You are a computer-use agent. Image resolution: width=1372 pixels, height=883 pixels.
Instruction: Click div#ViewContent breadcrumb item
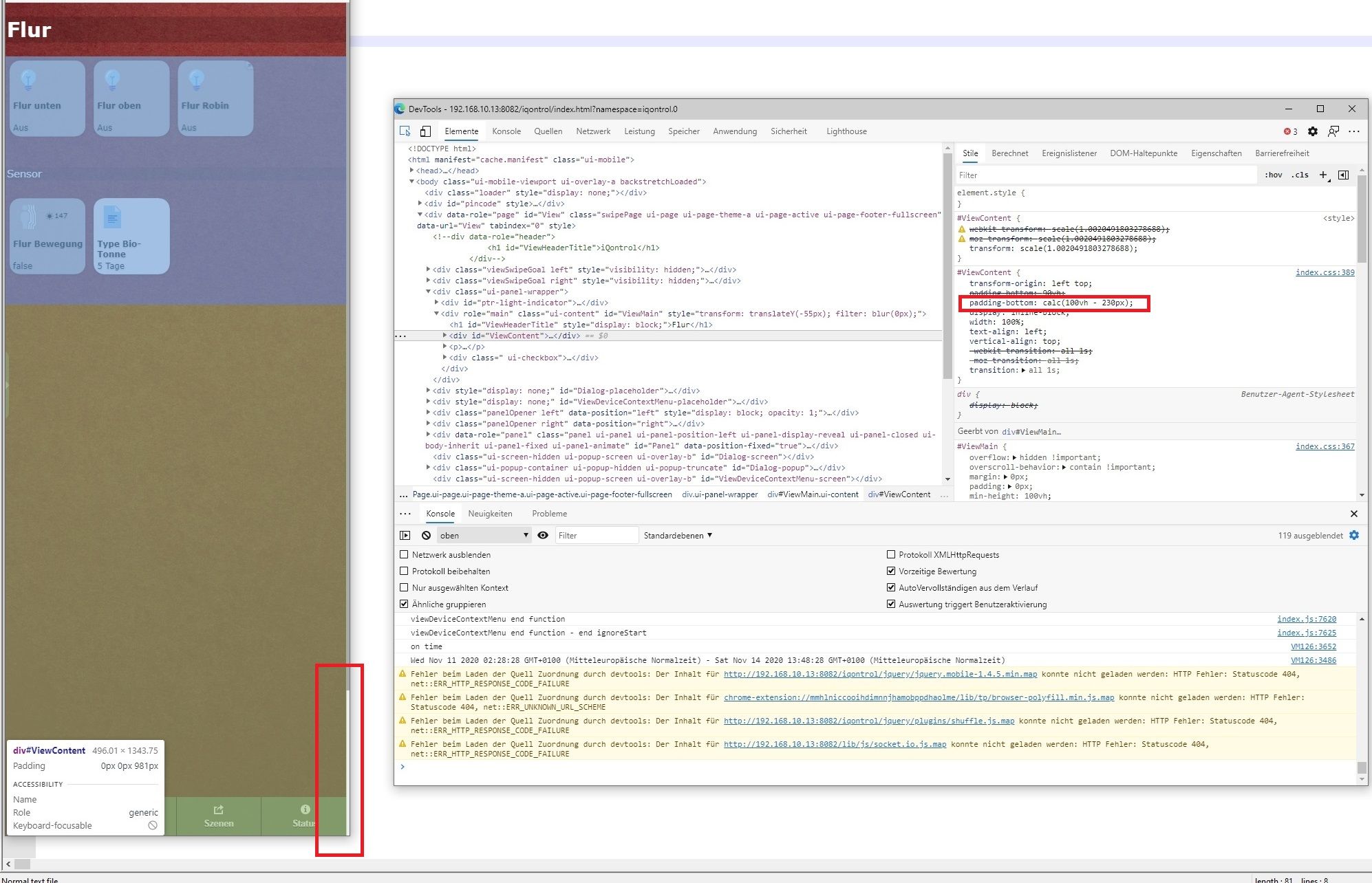click(899, 494)
